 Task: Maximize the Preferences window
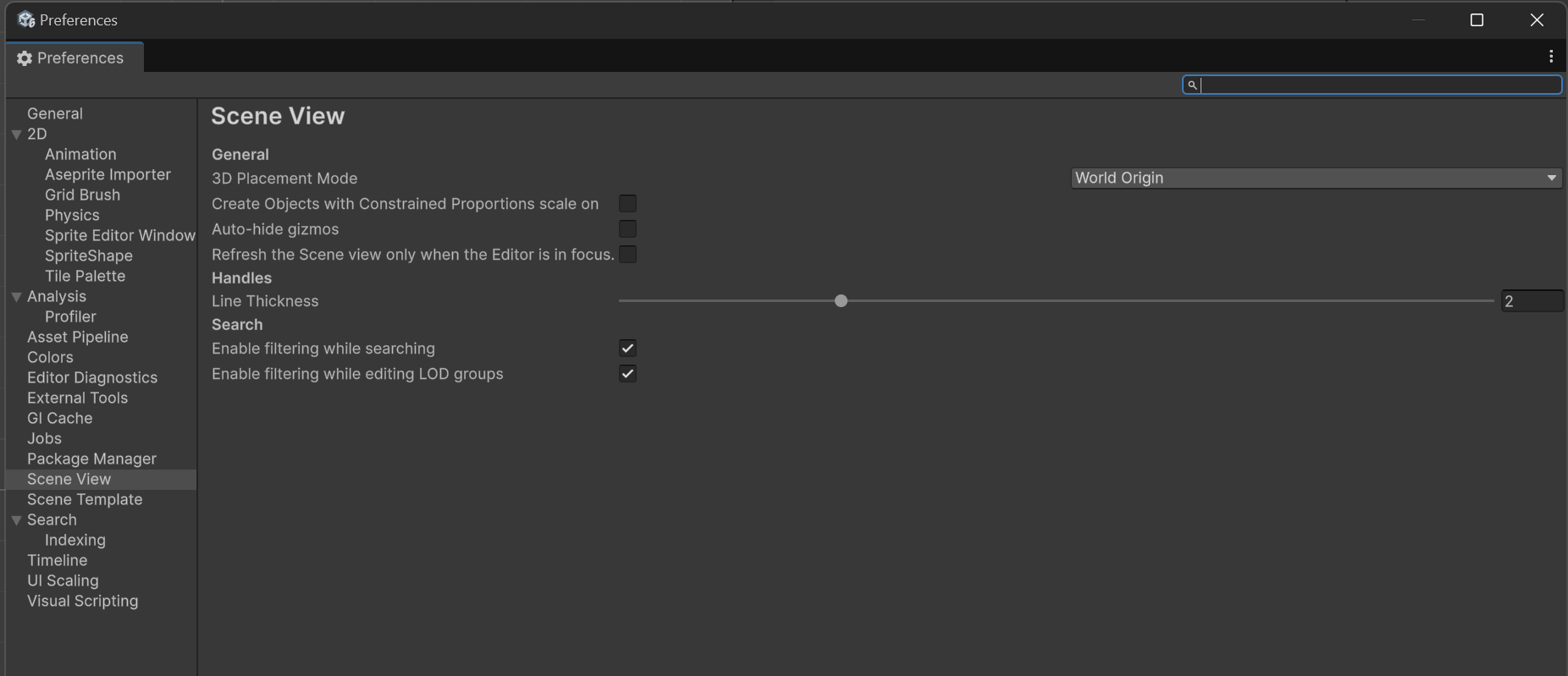[1477, 20]
